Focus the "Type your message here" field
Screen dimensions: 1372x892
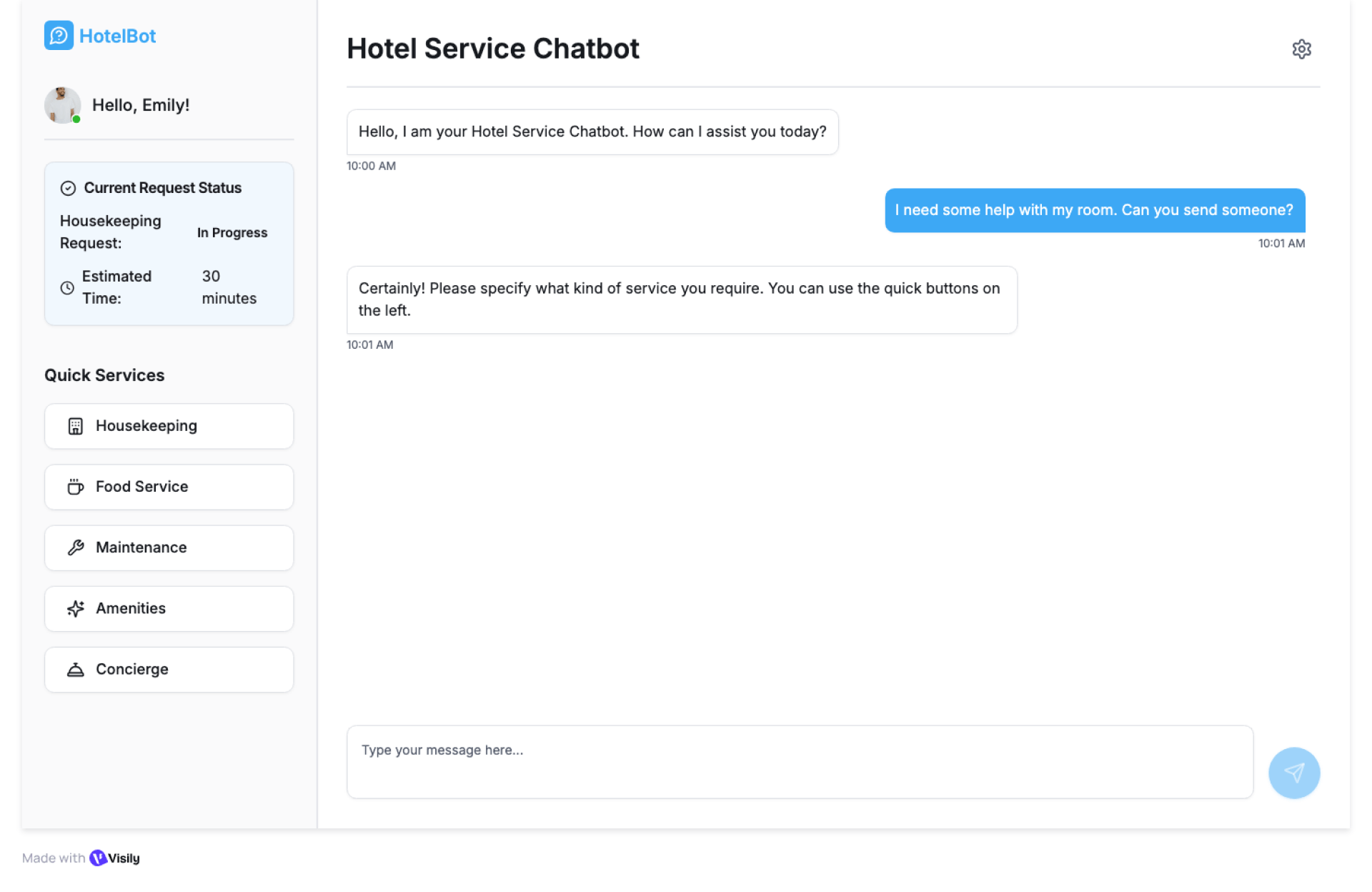799,761
